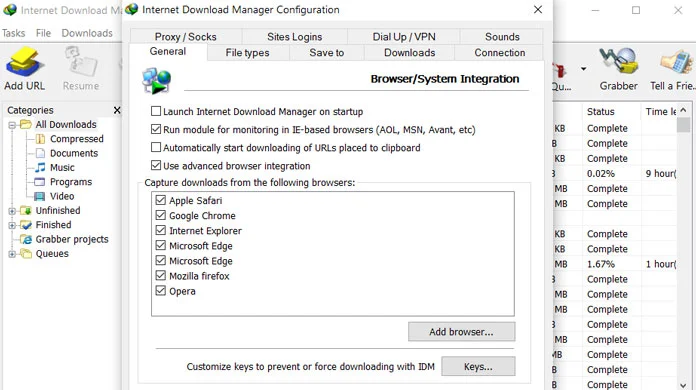696x390 pixels.
Task: Select the Compressed category folder icon
Action: click(x=40, y=139)
